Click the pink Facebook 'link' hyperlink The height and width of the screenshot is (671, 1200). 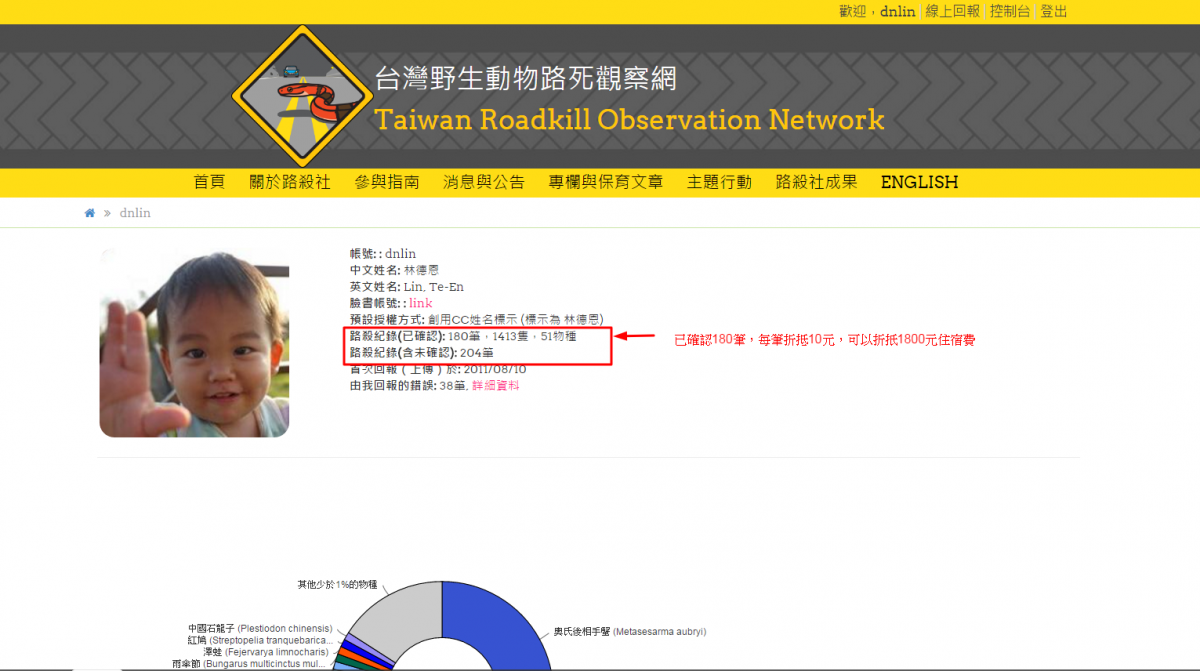[420, 303]
